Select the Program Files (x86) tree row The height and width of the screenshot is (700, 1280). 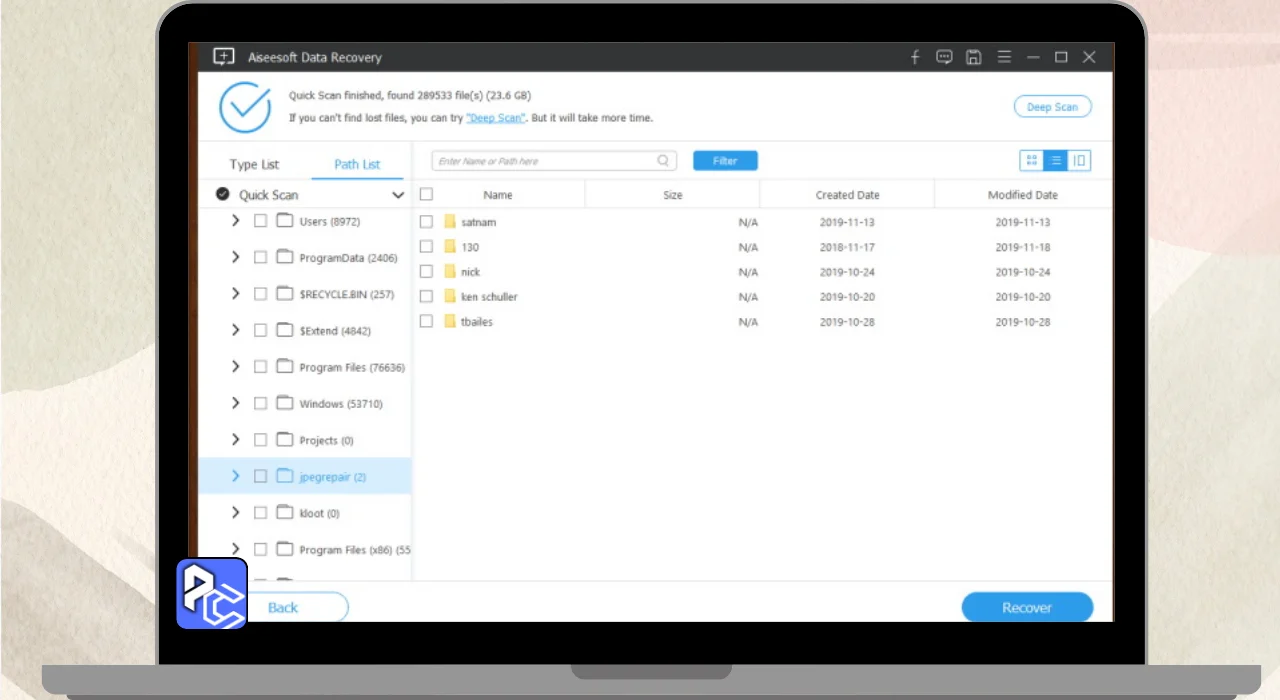[x=305, y=549]
